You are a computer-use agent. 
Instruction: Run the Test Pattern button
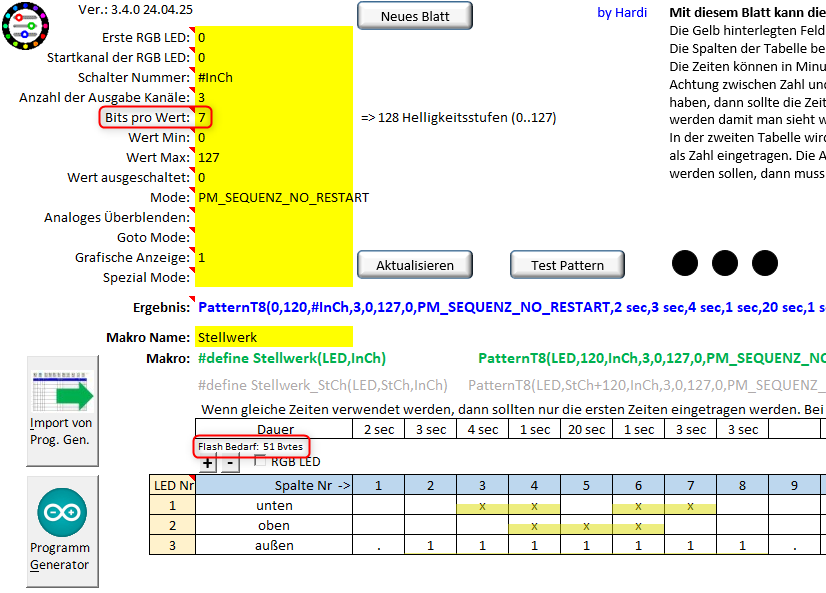click(x=567, y=265)
